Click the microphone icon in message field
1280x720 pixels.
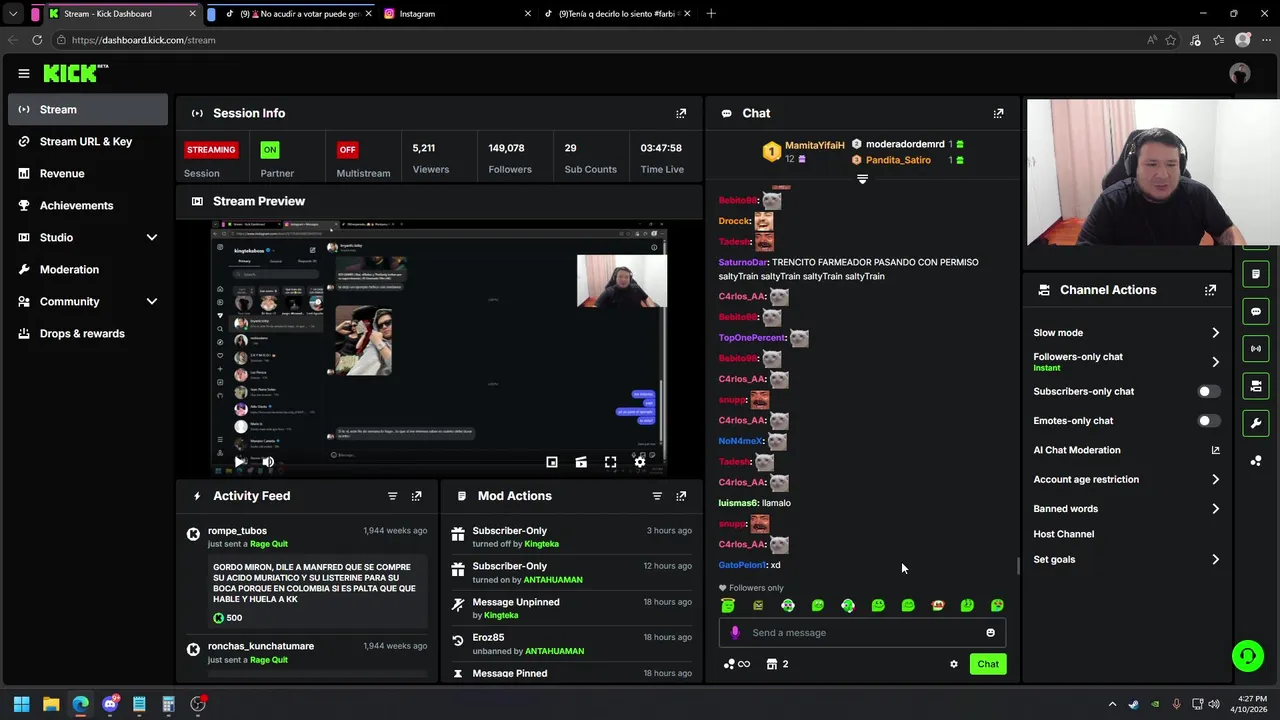[x=735, y=632]
